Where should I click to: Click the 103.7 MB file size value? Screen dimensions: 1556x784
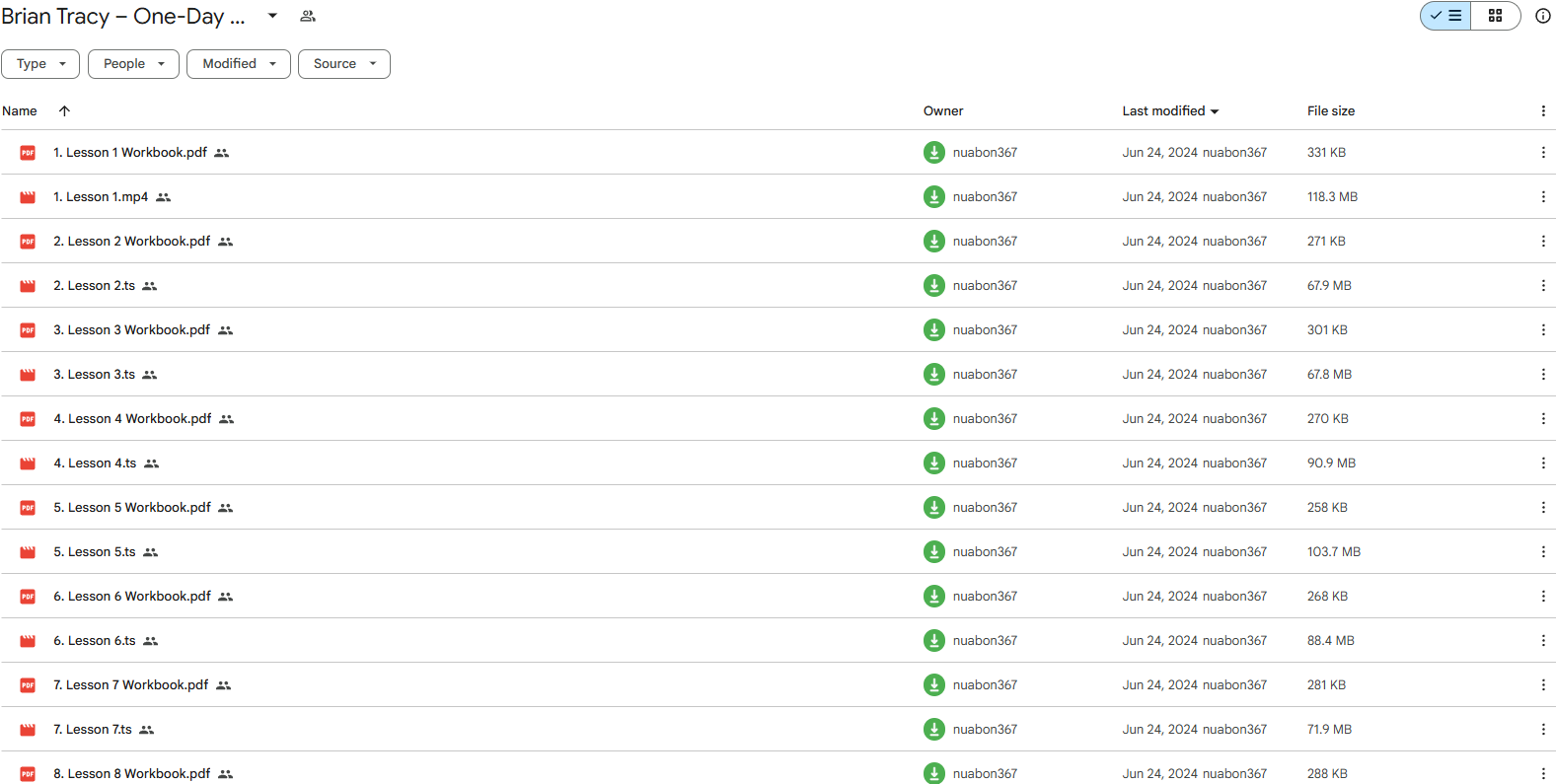pos(1334,552)
